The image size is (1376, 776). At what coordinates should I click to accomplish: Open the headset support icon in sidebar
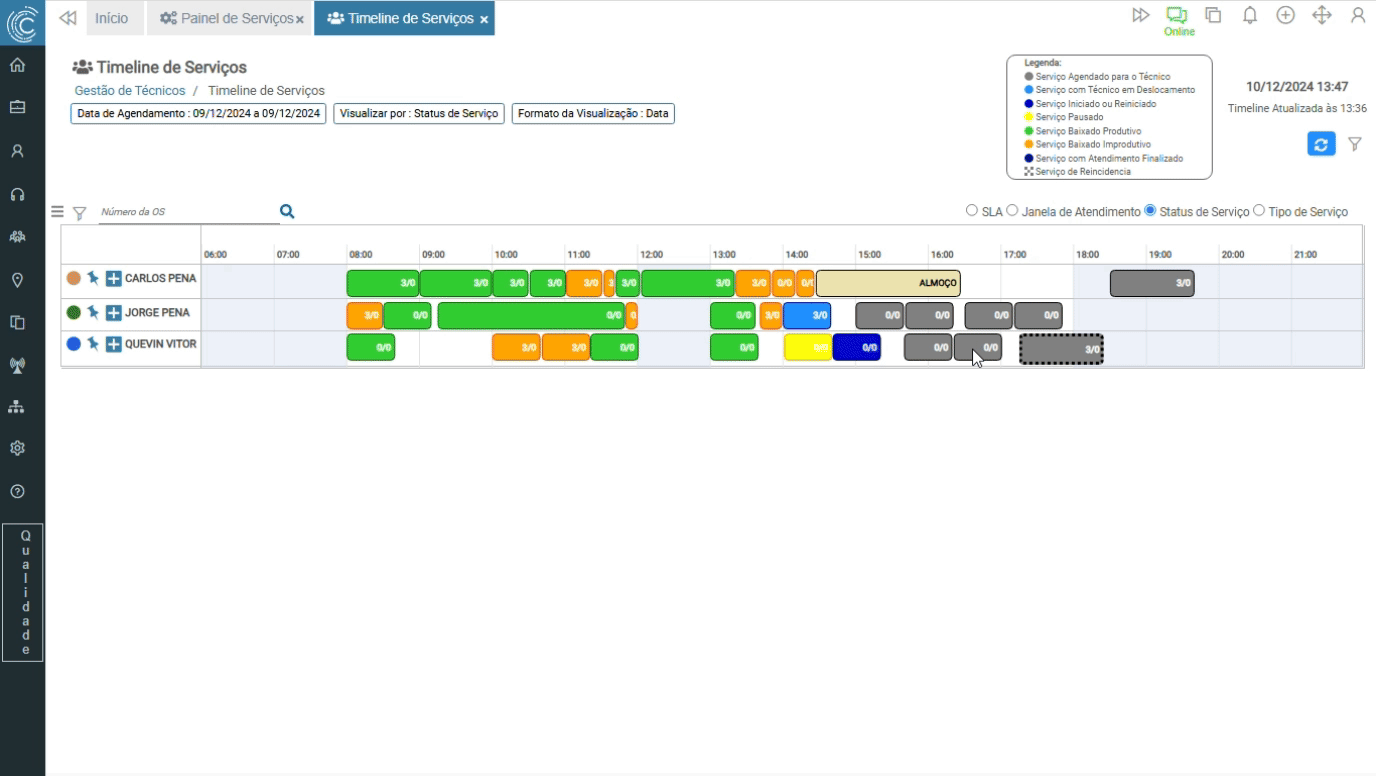(x=17, y=194)
